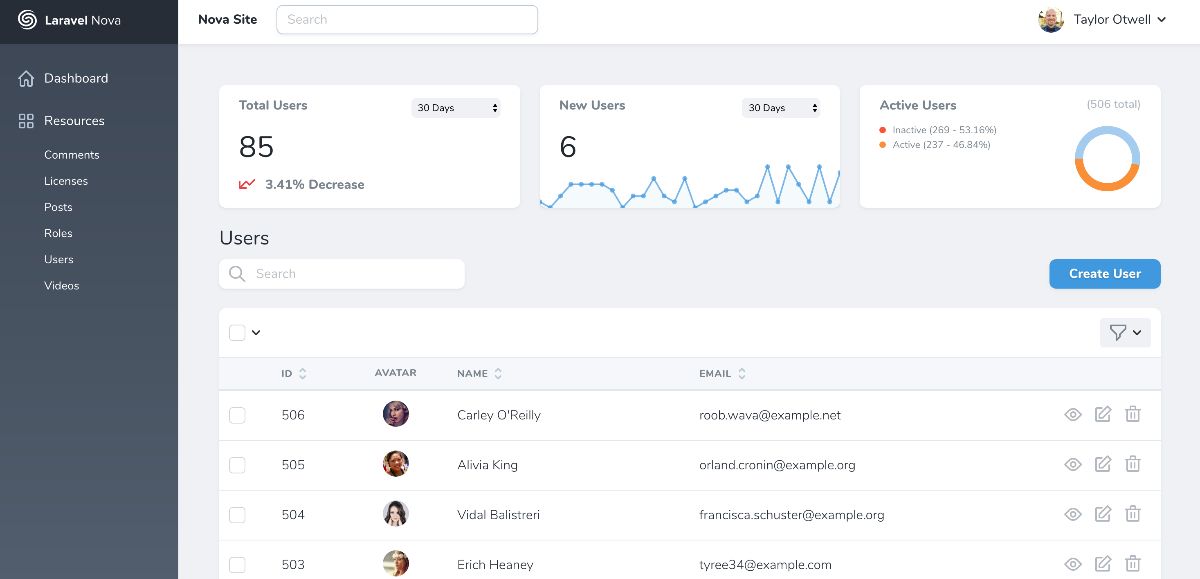
Task: Click the Laravel Nova logo icon
Action: pos(27,20)
